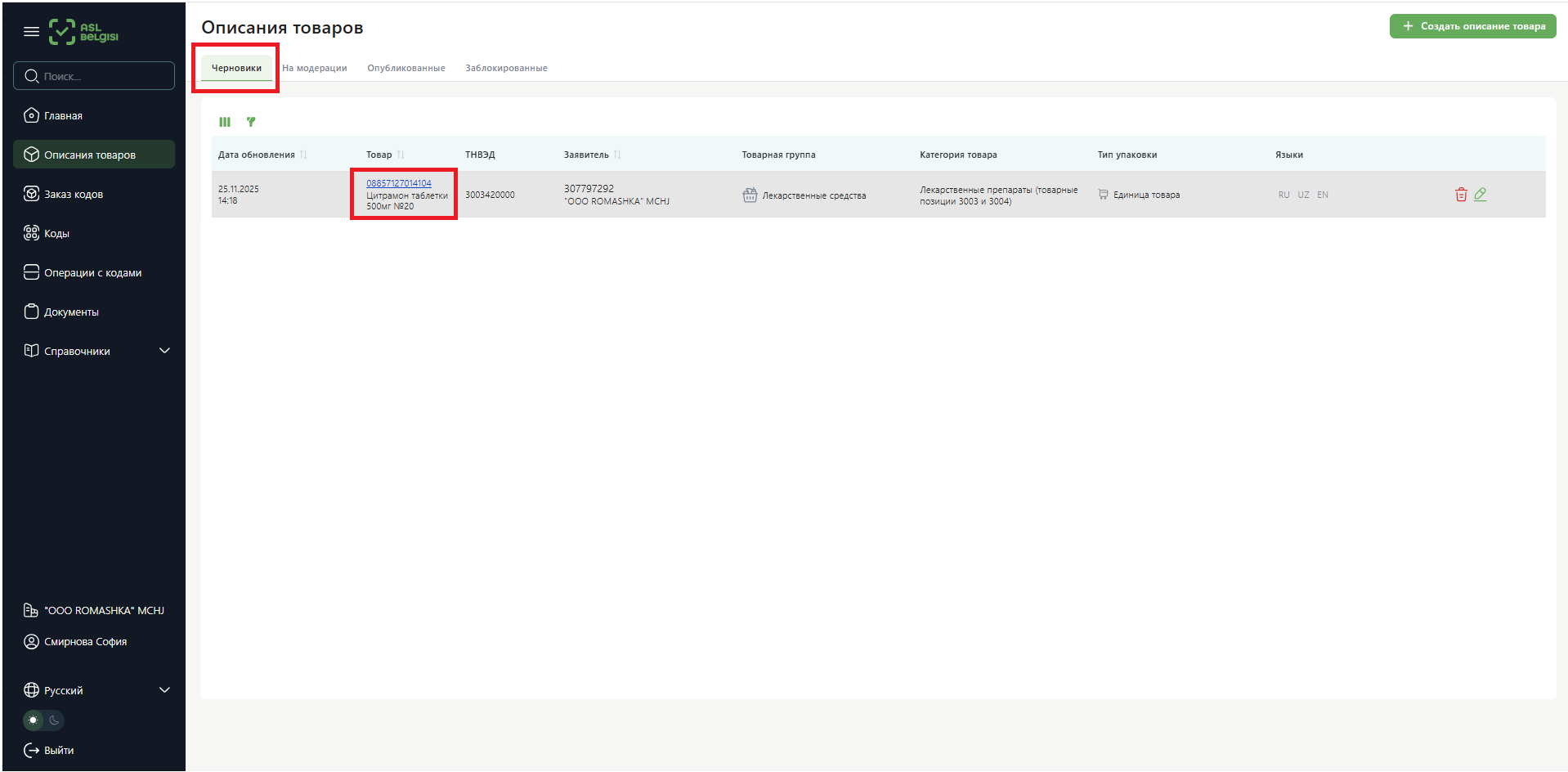Viewport: 1568px width, 772px height.
Task: Click the column settings icon above table
Action: click(225, 122)
